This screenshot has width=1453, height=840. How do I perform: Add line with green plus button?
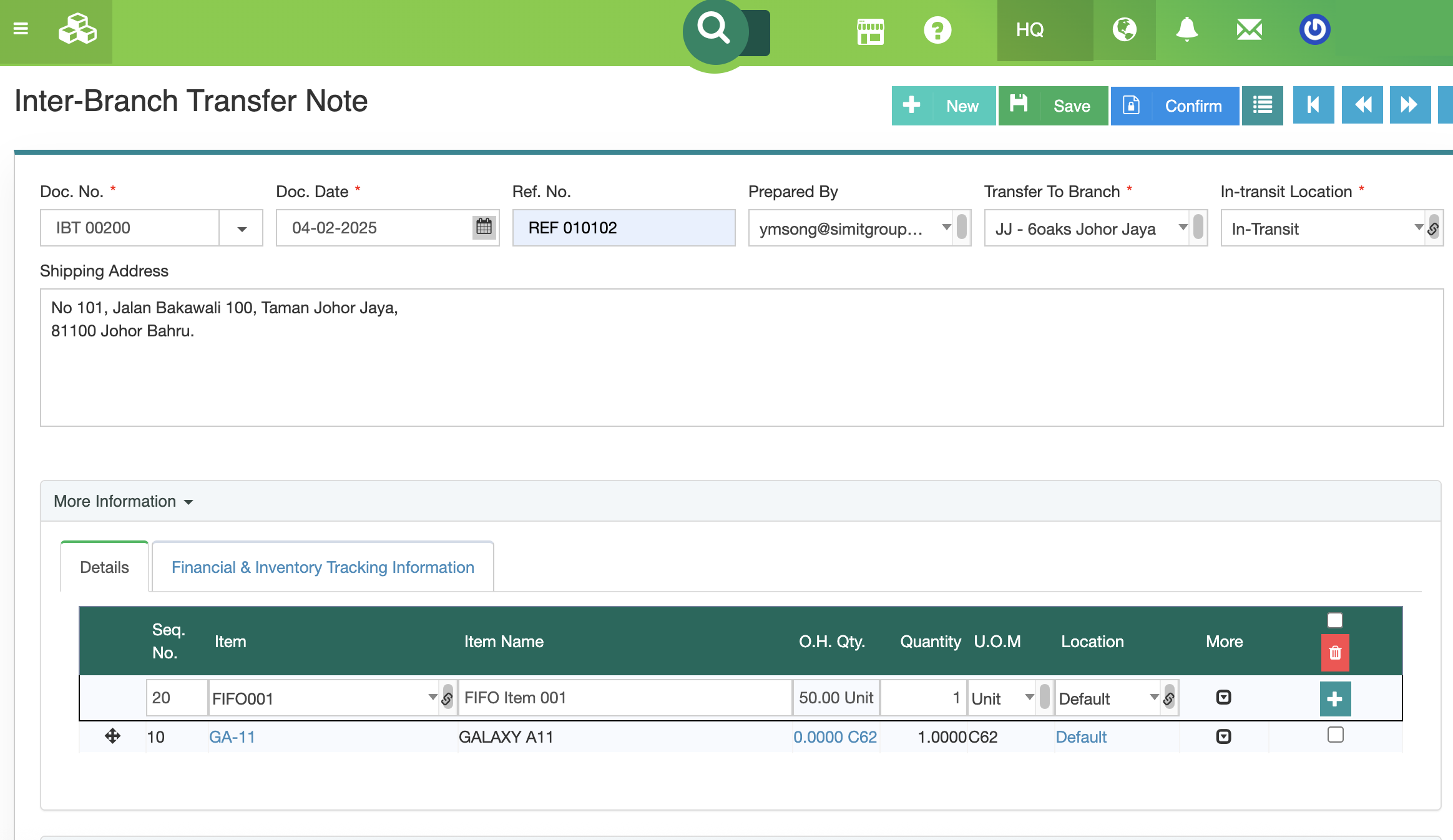1335,698
